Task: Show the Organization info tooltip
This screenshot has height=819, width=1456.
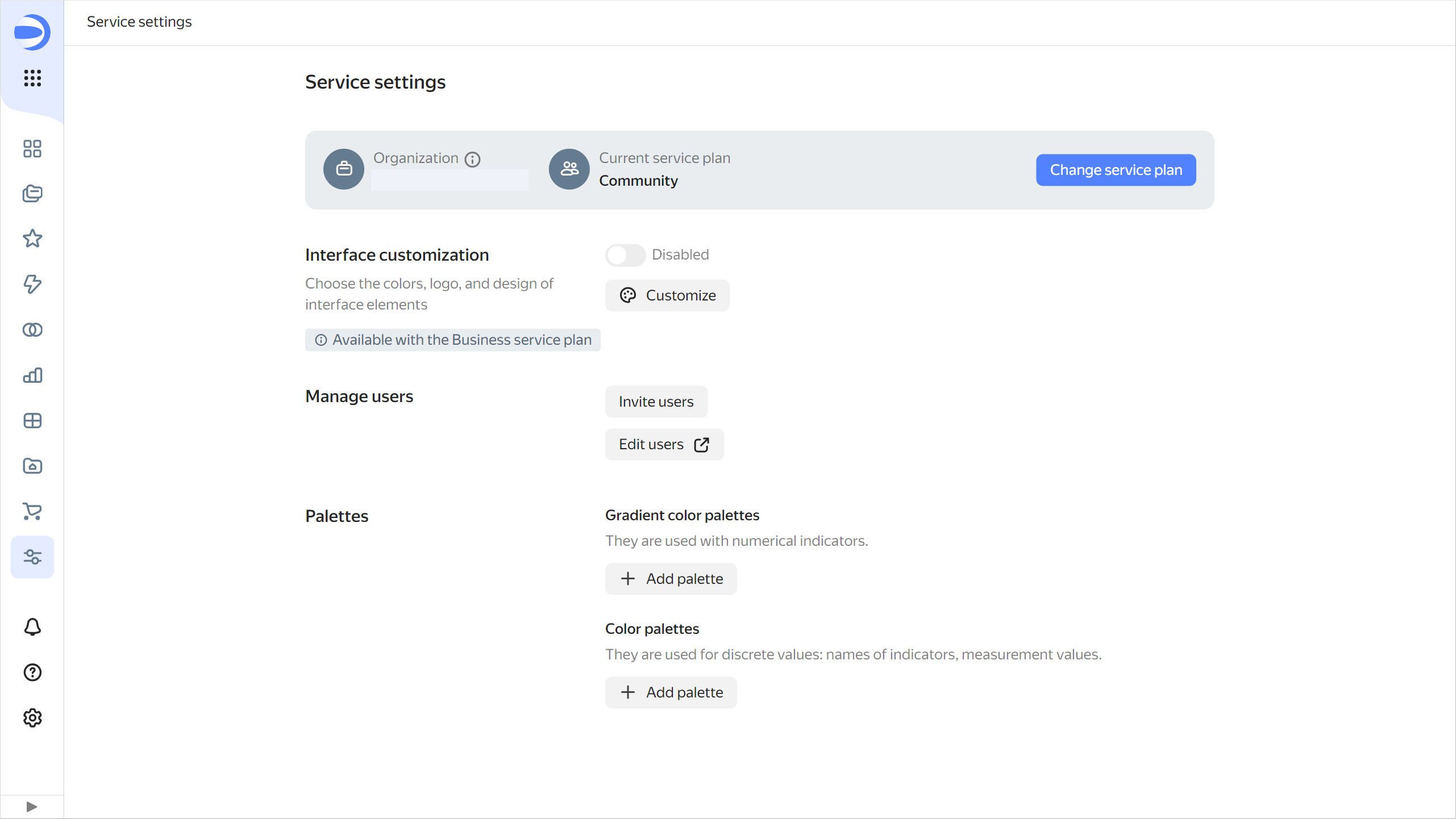Action: click(x=473, y=159)
